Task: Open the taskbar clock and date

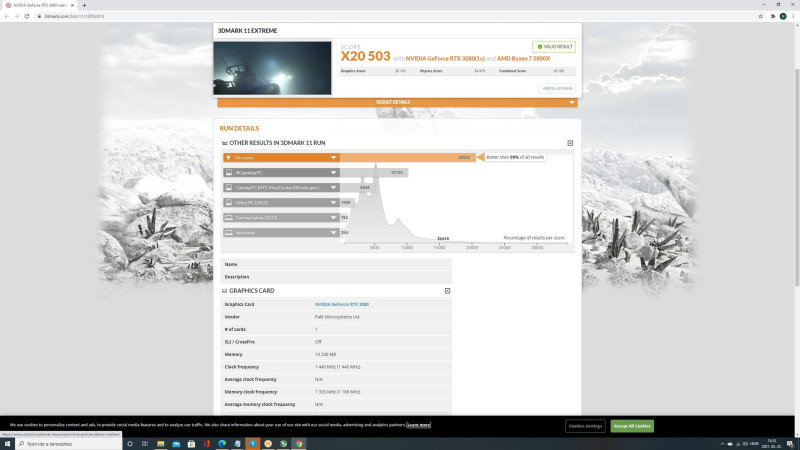Action: coord(772,444)
